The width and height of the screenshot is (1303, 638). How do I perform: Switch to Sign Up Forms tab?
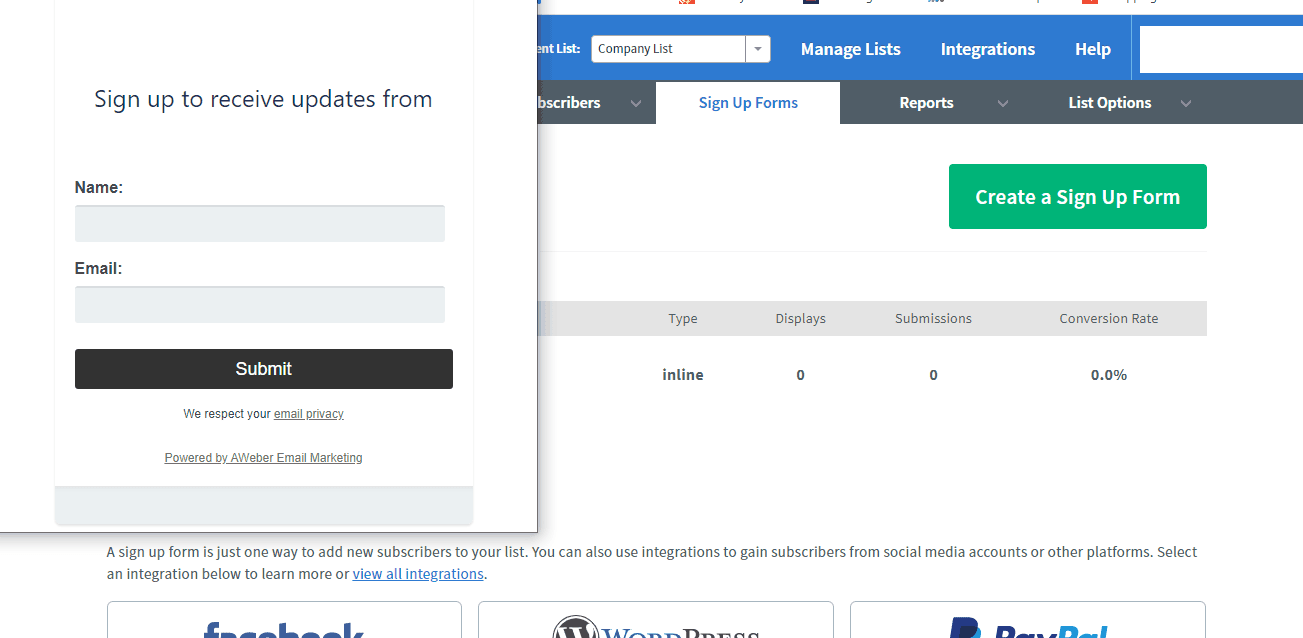click(748, 103)
